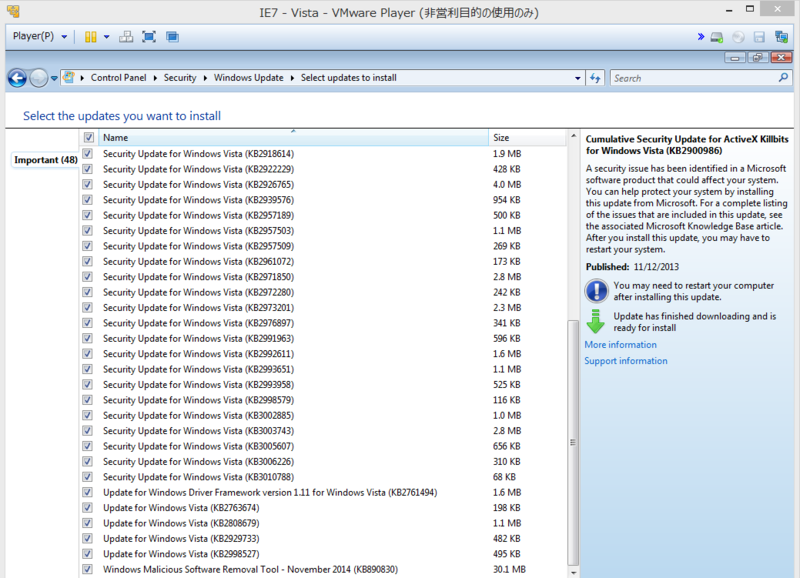Uncheck update KB2918614 checkbox
The image size is (800, 578).
[x=88, y=154]
